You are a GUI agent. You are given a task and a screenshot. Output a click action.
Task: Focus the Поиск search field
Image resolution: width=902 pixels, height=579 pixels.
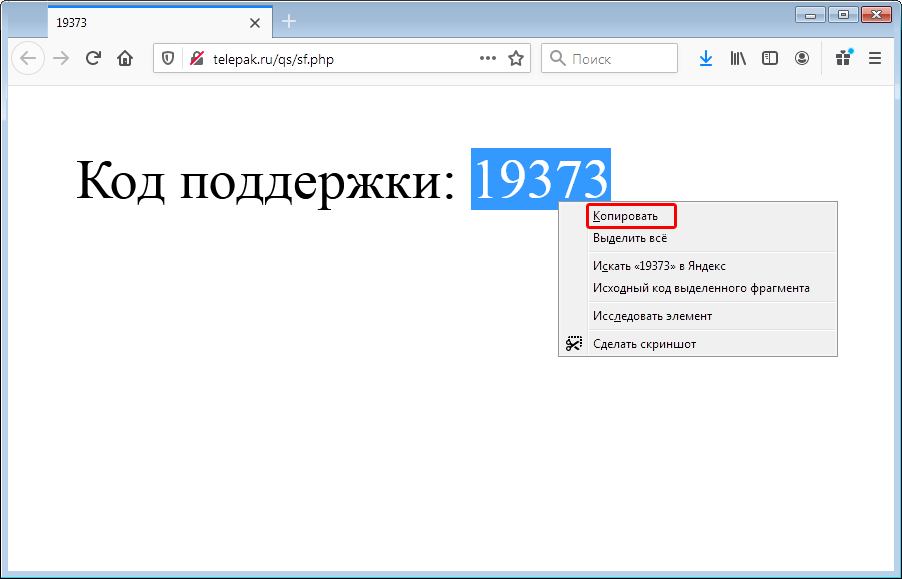point(610,58)
